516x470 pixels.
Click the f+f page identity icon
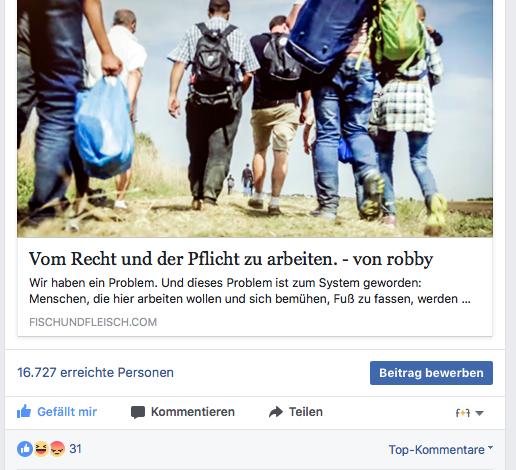coord(463,413)
